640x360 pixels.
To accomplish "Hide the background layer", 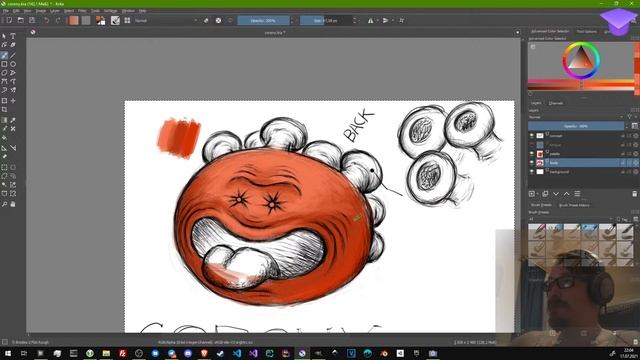I will [x=531, y=172].
